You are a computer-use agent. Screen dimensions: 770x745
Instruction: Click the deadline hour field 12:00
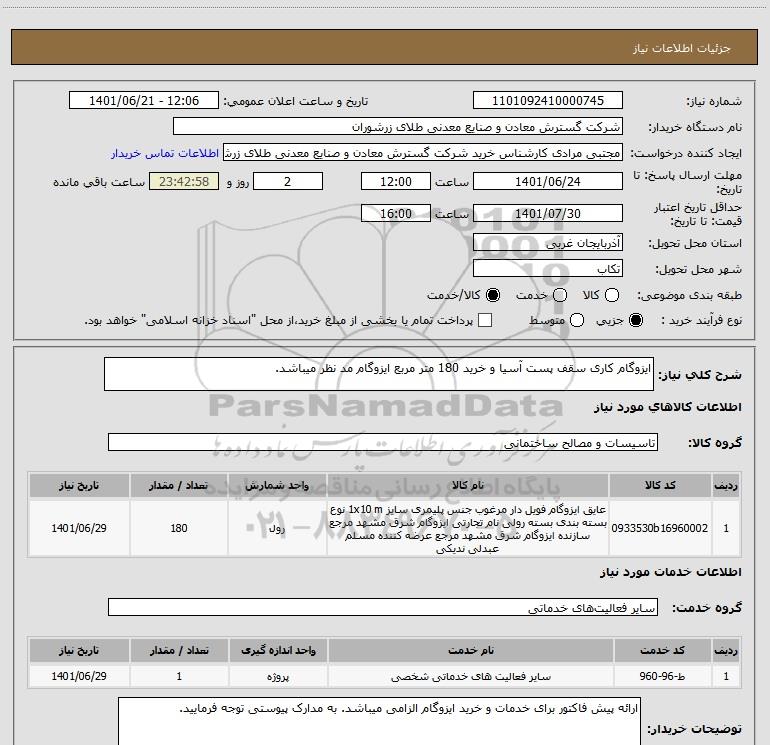click(396, 181)
